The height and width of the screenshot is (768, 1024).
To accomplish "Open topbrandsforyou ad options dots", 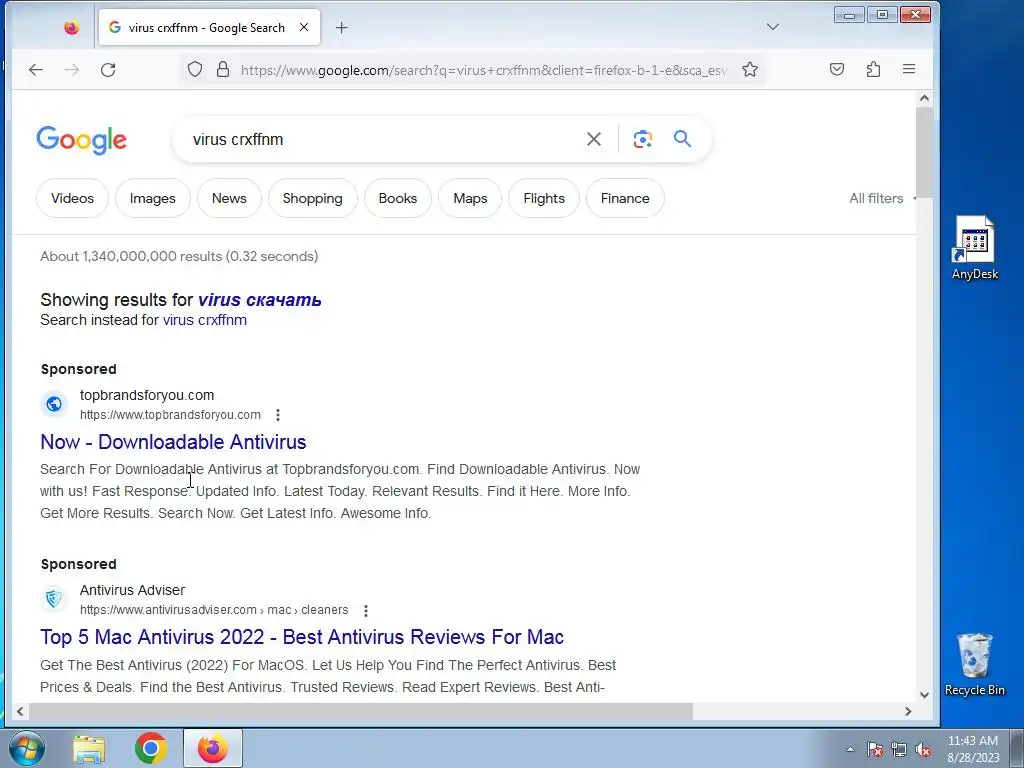I will point(278,415).
